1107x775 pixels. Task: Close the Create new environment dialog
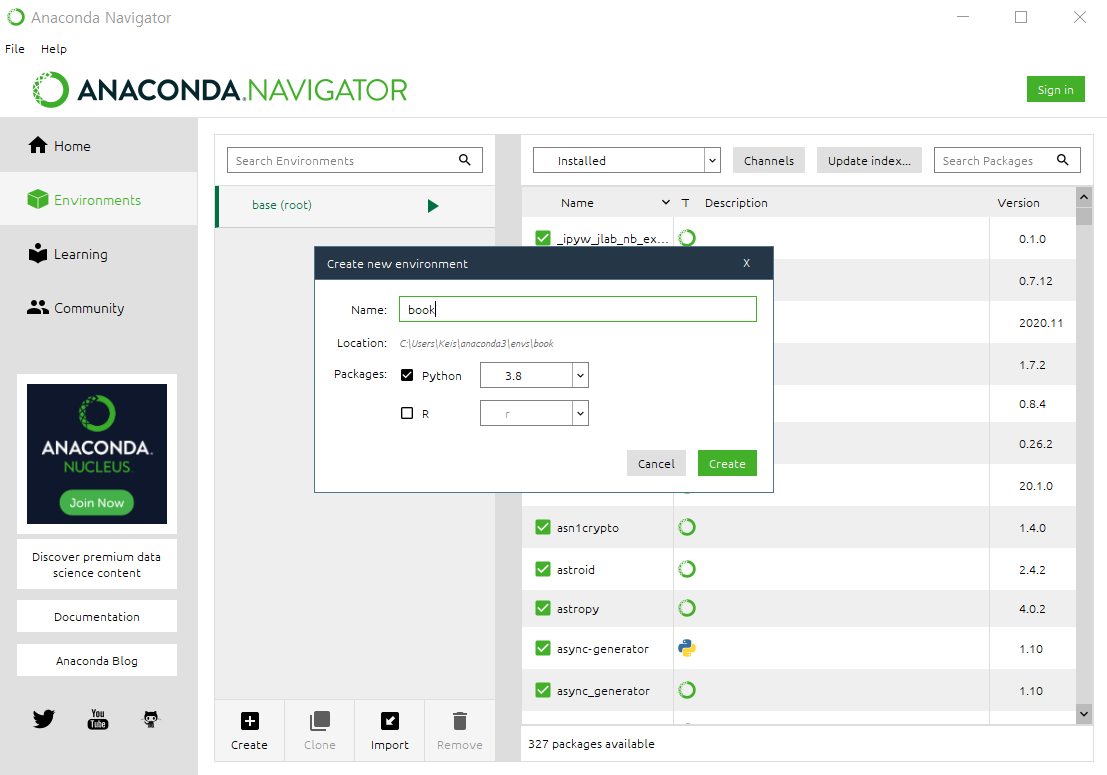(746, 263)
